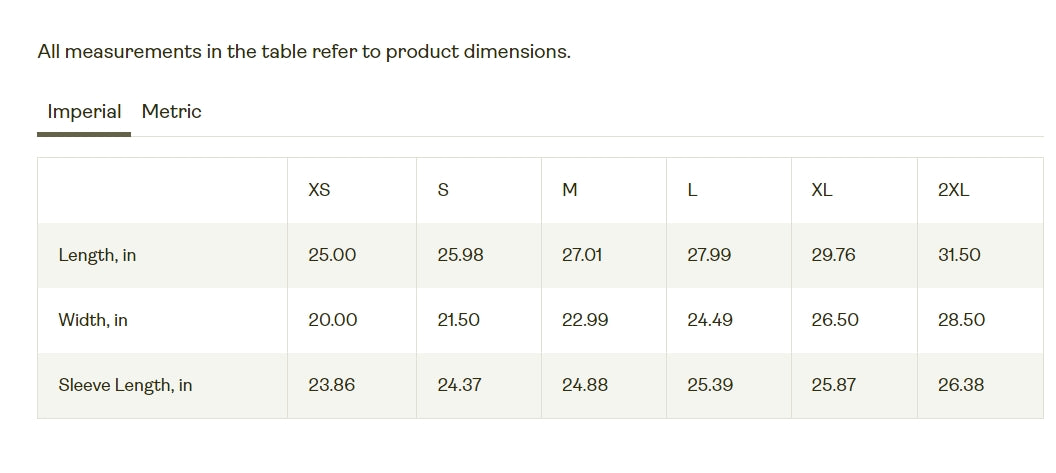This screenshot has height=473, width=1056.
Task: Click the M size column header
Action: click(x=570, y=191)
